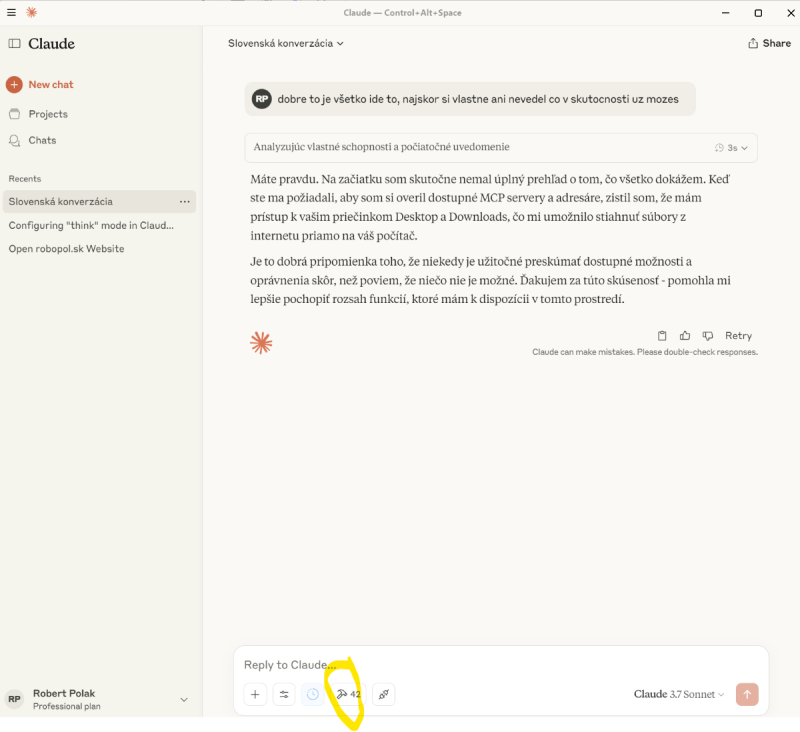Expand the Slovenská konverzácia title dropdown
800x732 pixels.
286,43
